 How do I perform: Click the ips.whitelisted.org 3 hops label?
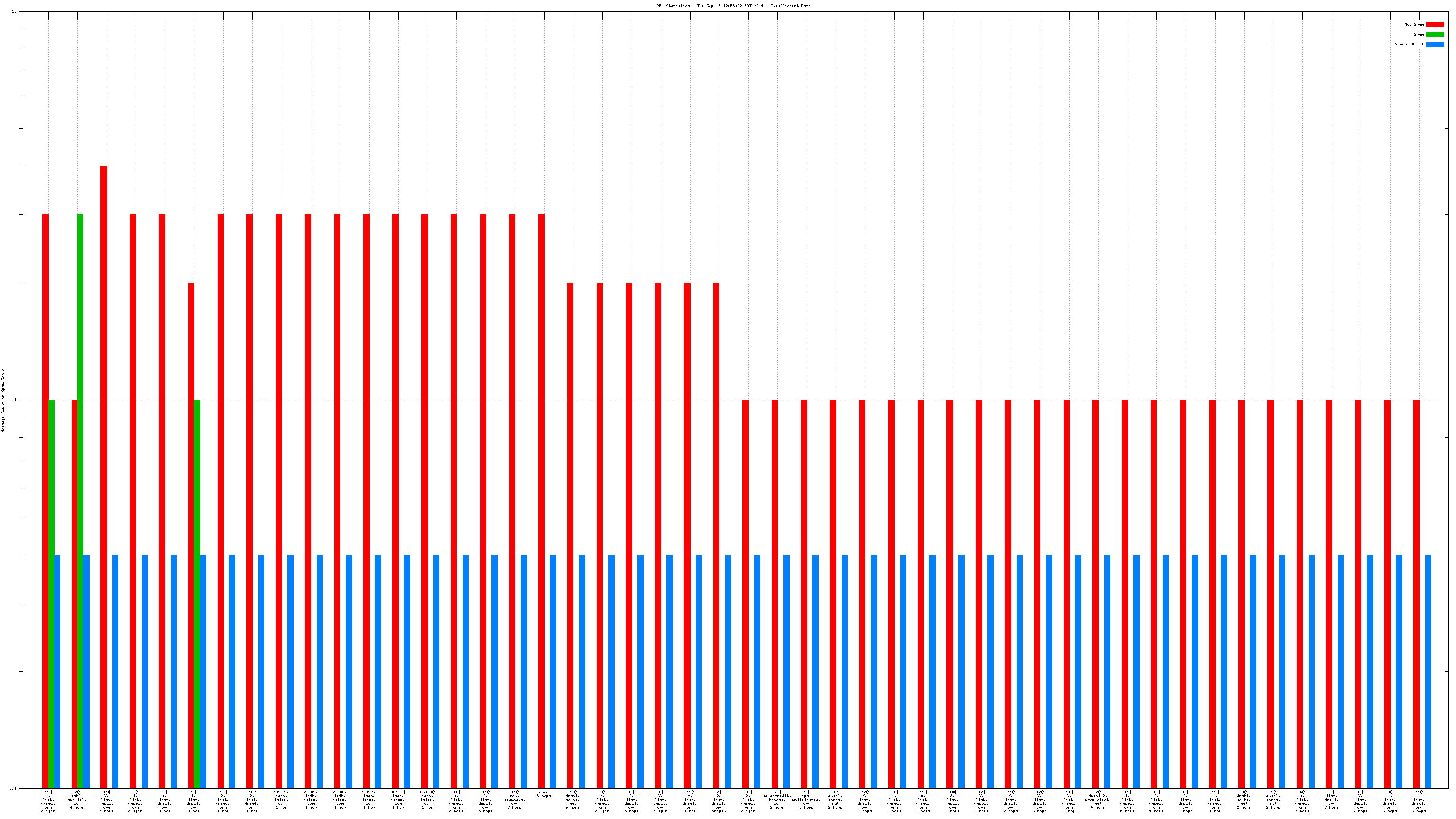(x=806, y=800)
